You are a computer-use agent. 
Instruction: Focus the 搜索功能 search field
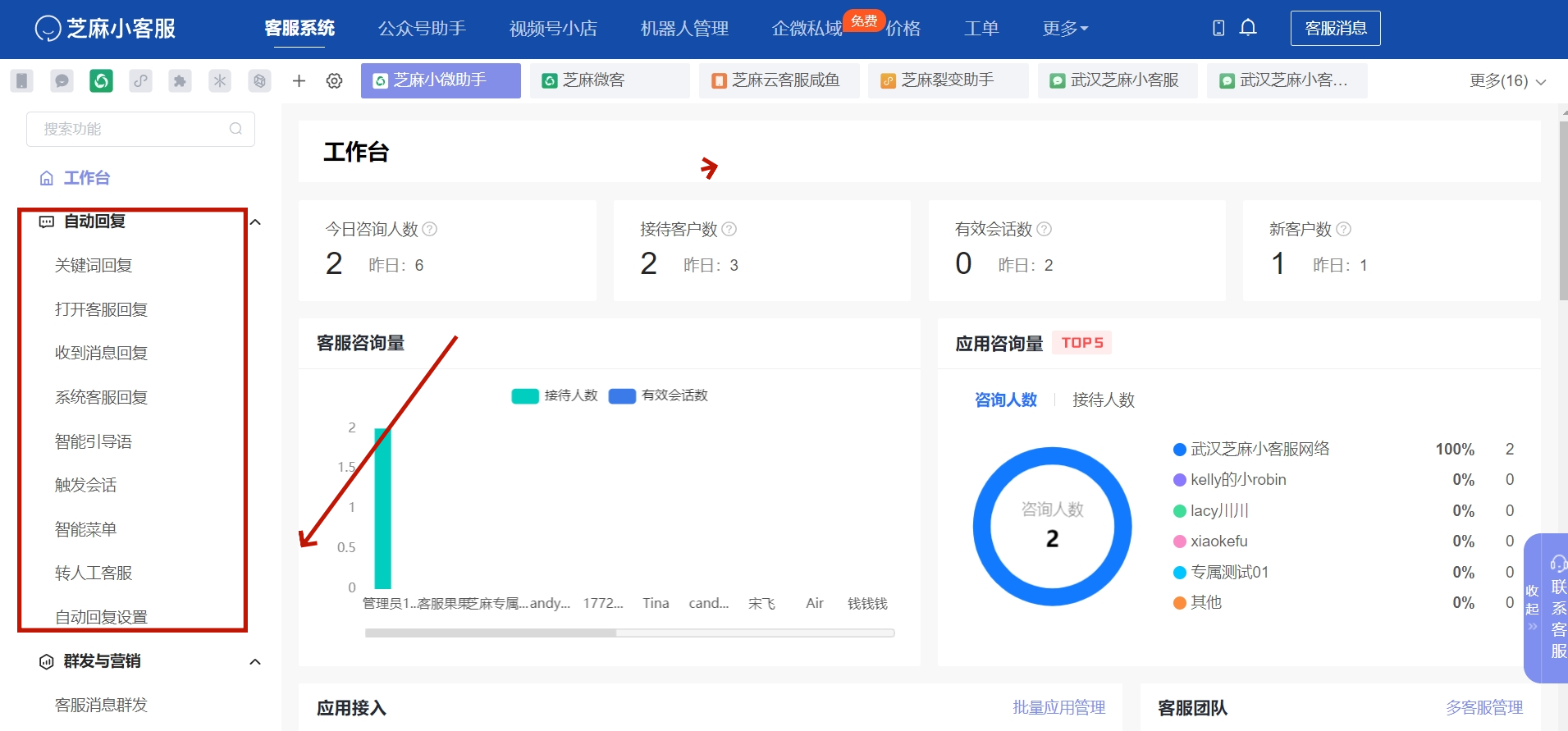(140, 129)
